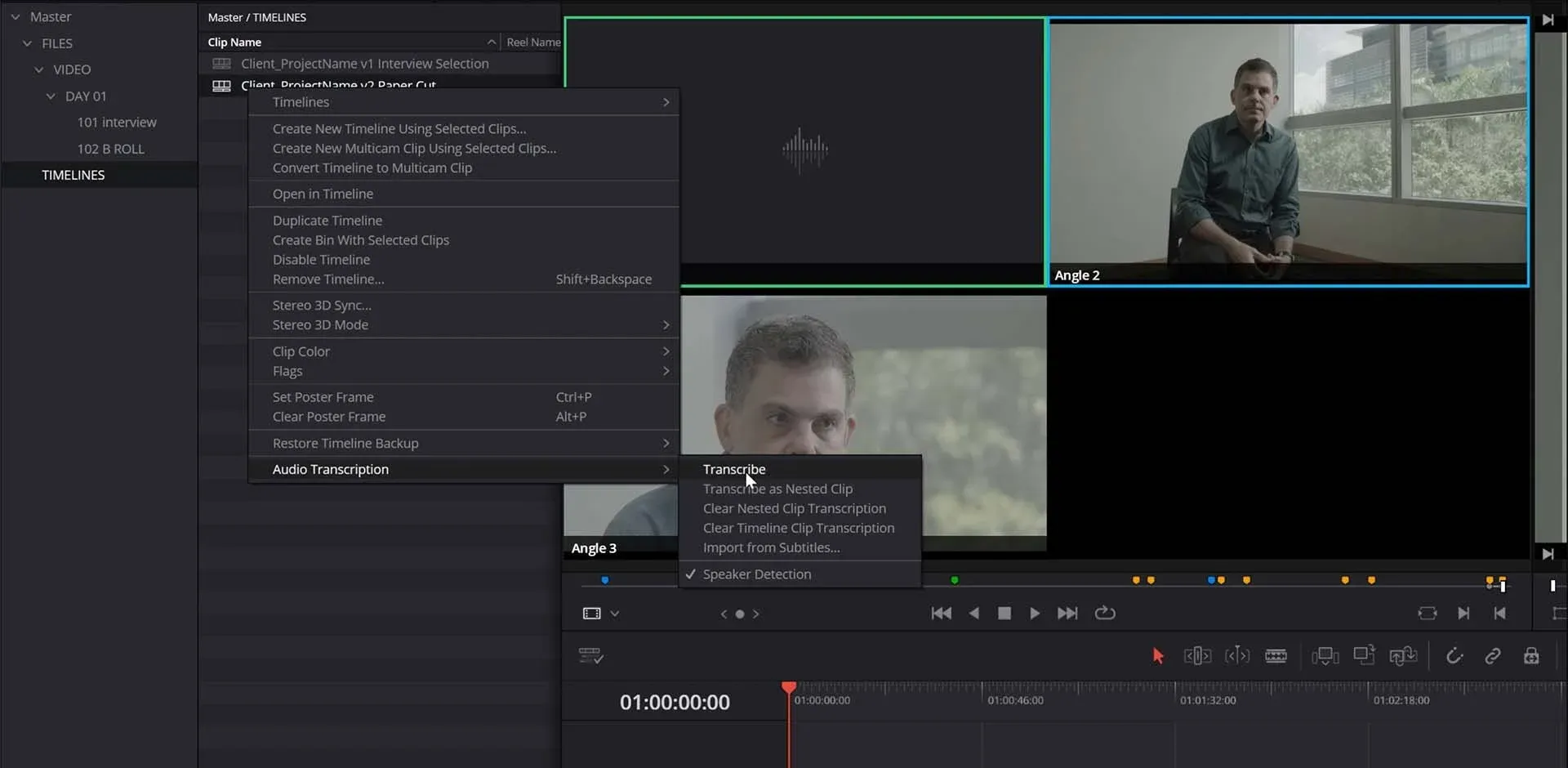This screenshot has height=768, width=1568.
Task: Collapse the FILES folder
Action: tap(27, 43)
